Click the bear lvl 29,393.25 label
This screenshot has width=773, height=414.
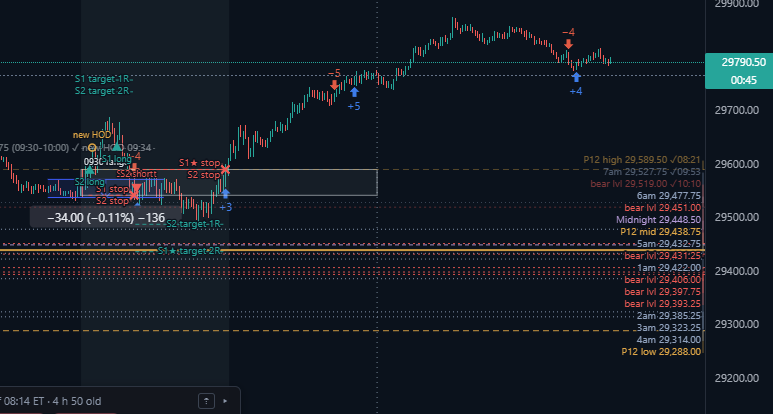663,304
